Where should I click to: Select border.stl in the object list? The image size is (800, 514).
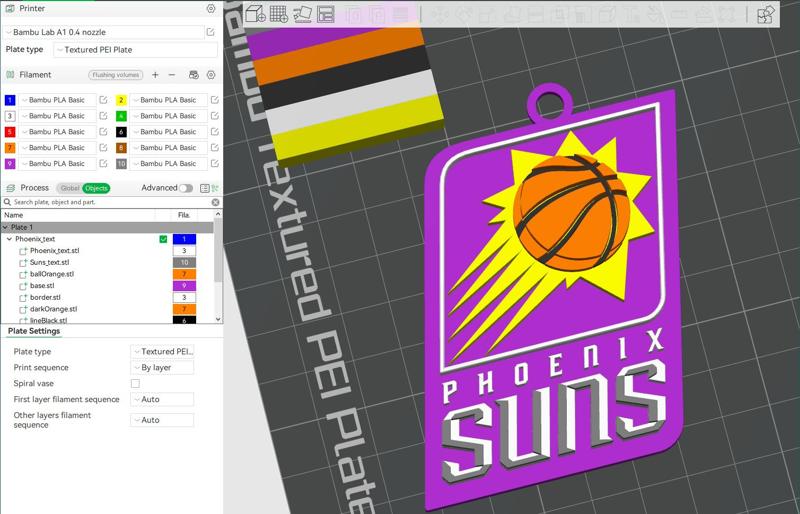(x=45, y=298)
